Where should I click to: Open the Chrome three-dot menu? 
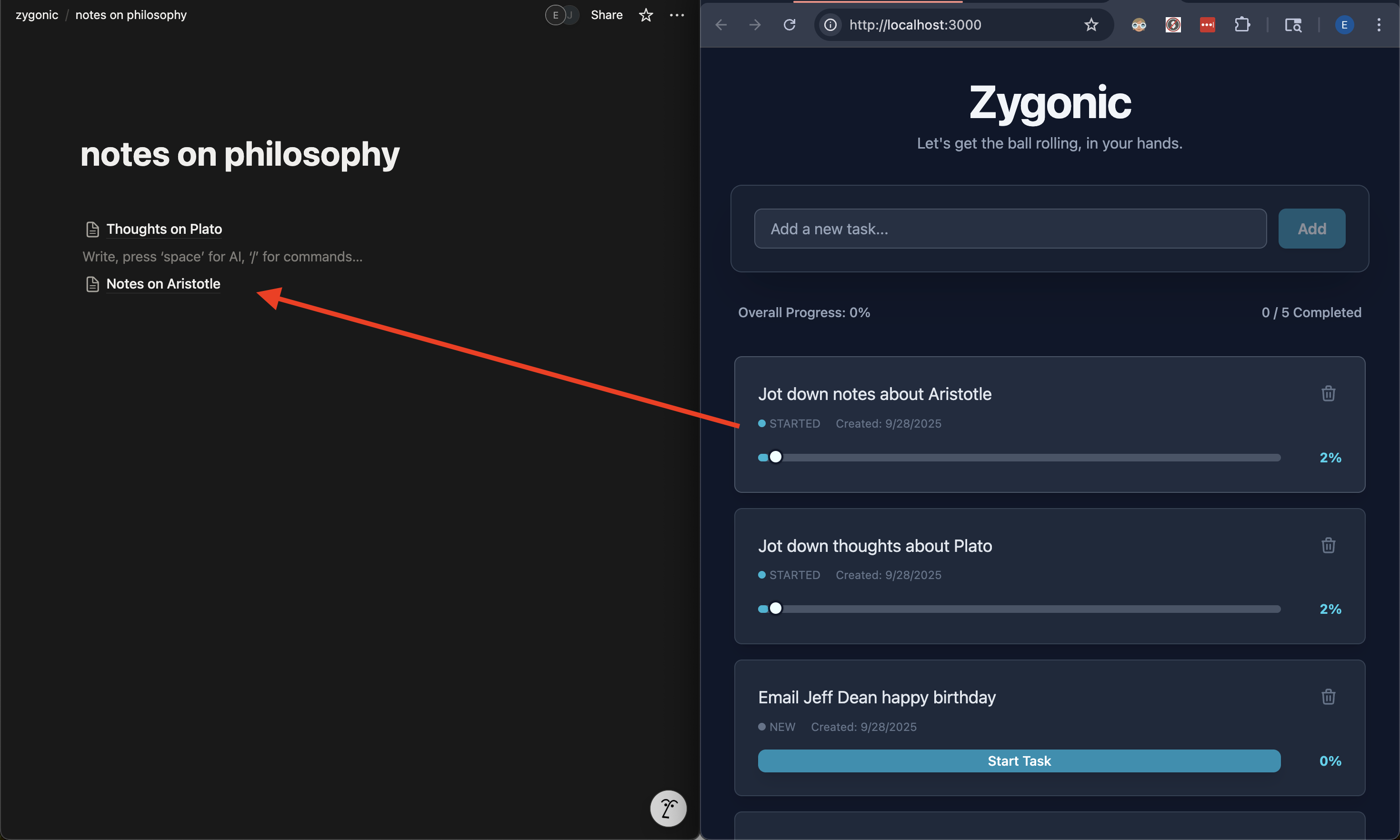point(1379,25)
